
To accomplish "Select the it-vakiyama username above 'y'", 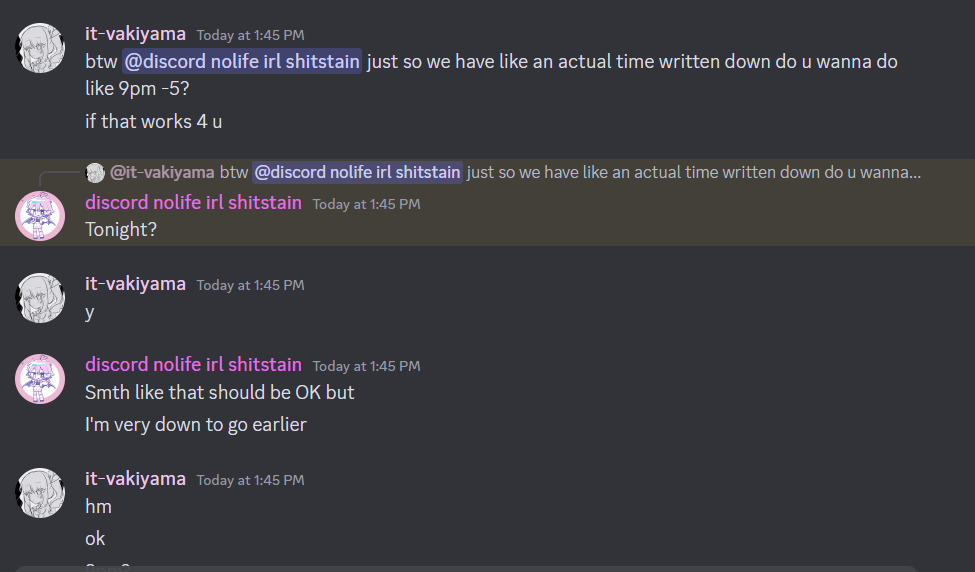I will [x=135, y=284].
